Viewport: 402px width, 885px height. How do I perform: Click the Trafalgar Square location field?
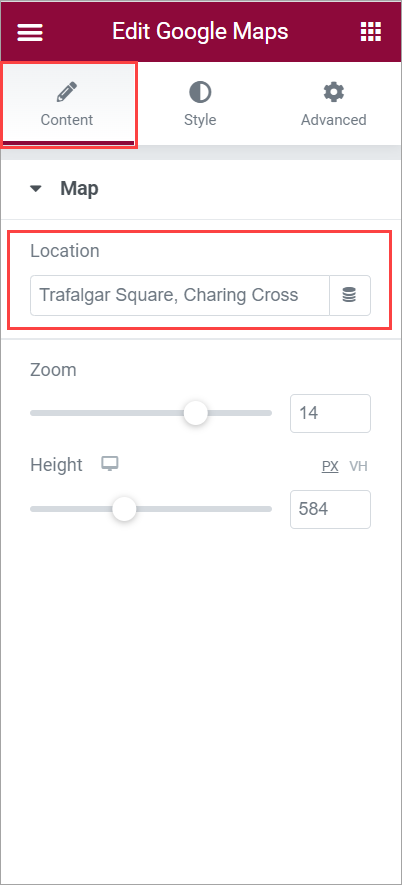[180, 295]
